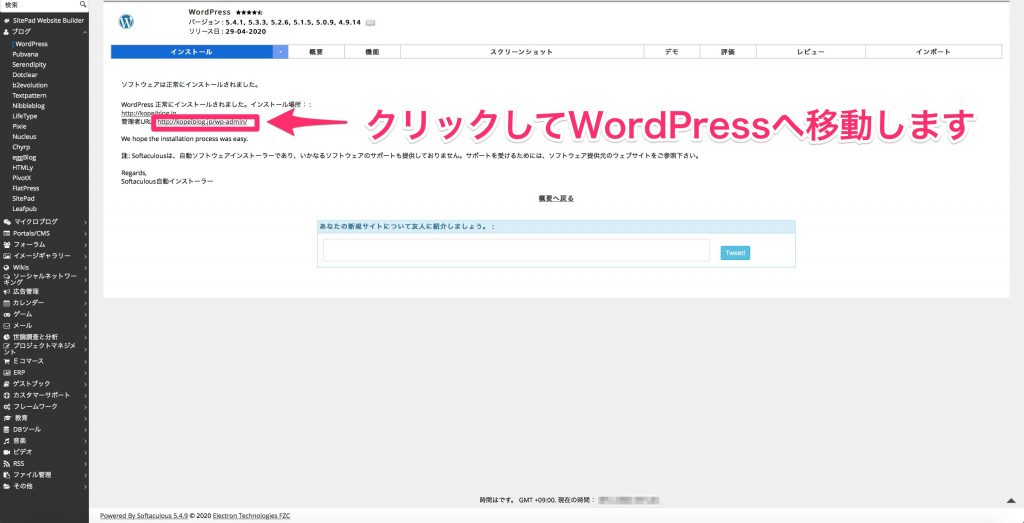The width and height of the screenshot is (1024, 523).
Task: Click the changelog icon beside version numbers
Action: coord(370,22)
